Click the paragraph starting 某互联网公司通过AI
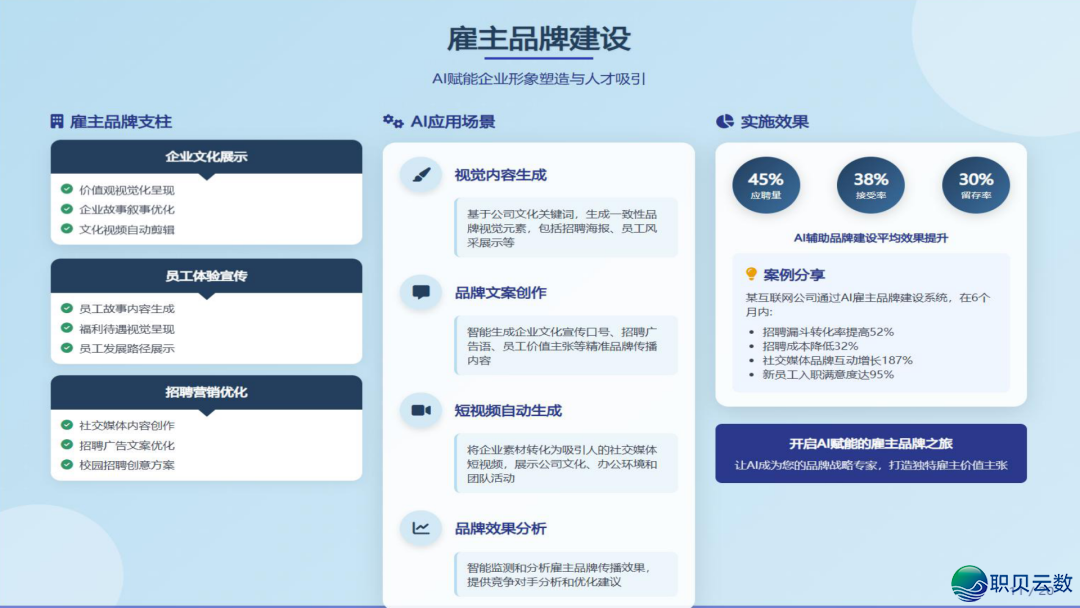 coord(868,304)
